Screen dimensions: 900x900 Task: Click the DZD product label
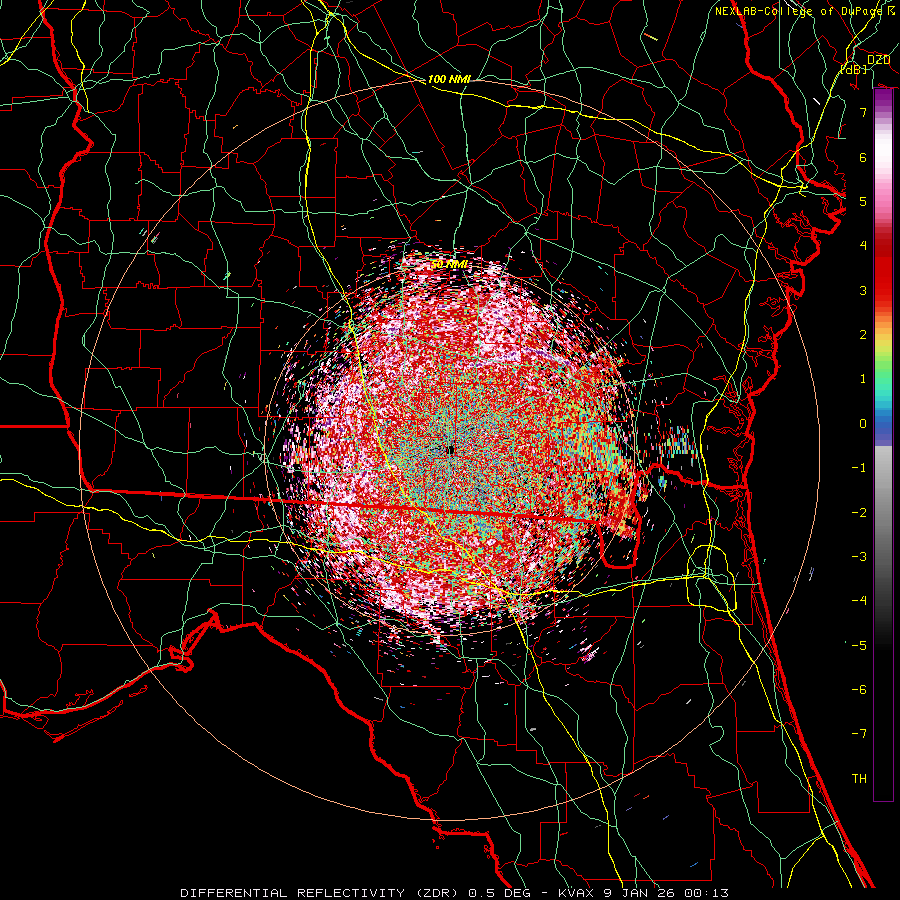[878, 60]
